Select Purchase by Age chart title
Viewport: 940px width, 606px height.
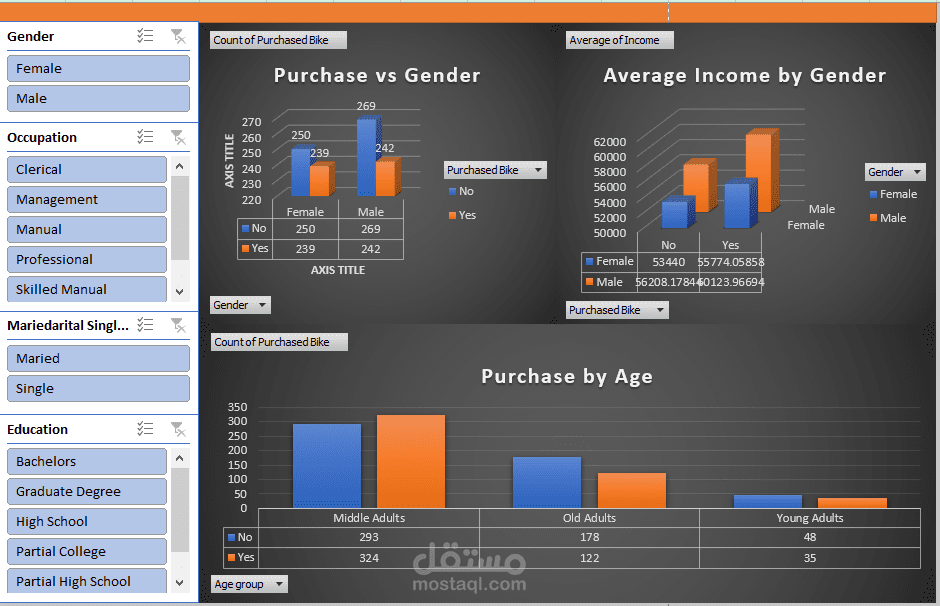coord(567,376)
